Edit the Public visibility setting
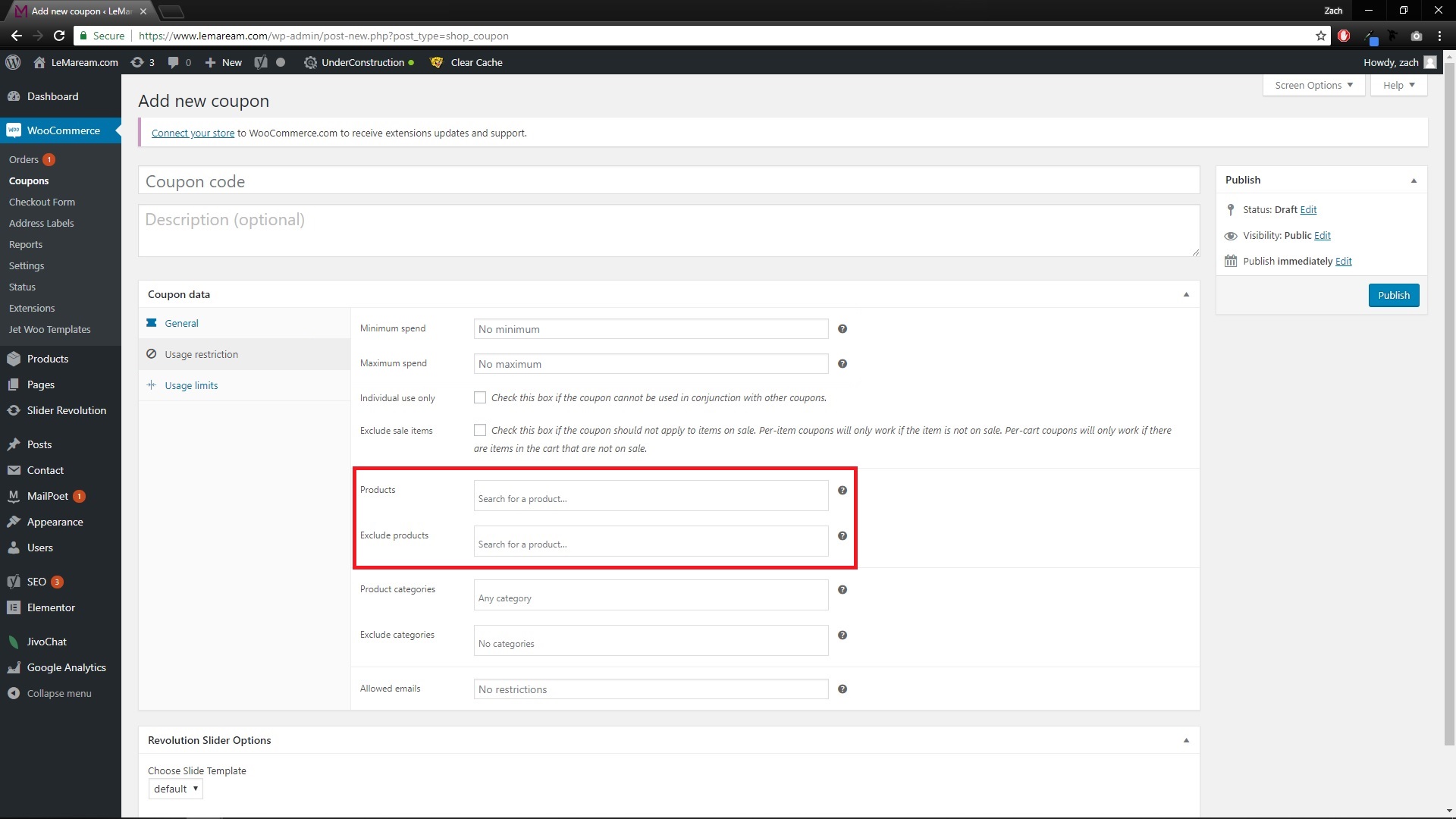 pos(1323,235)
